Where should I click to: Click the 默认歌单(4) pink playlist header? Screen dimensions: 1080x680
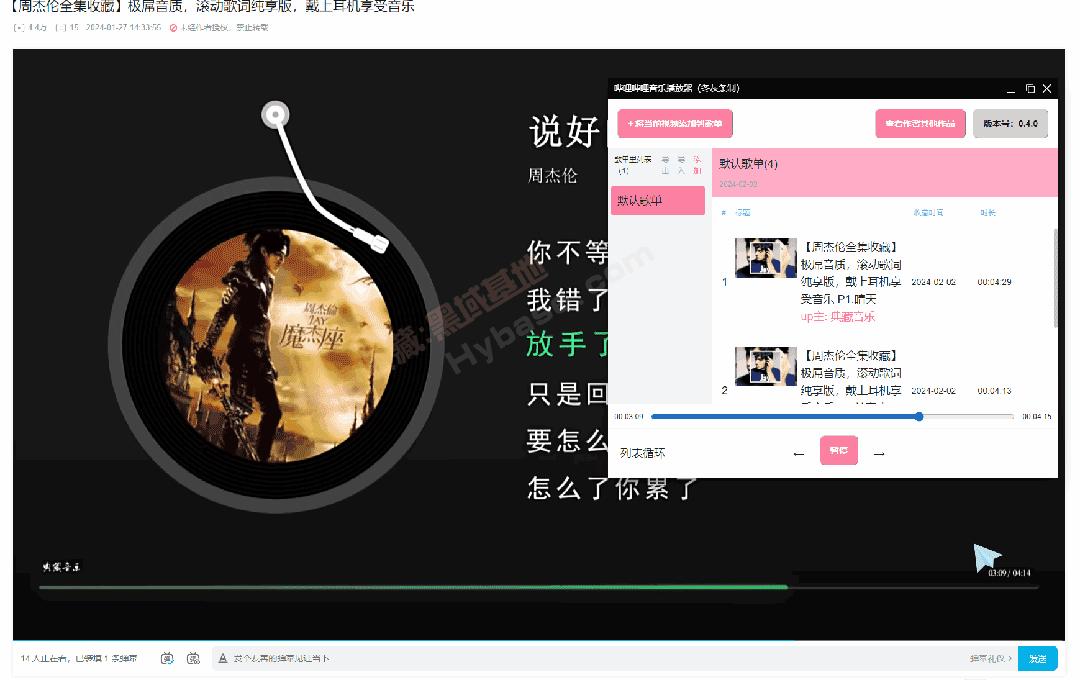click(884, 172)
